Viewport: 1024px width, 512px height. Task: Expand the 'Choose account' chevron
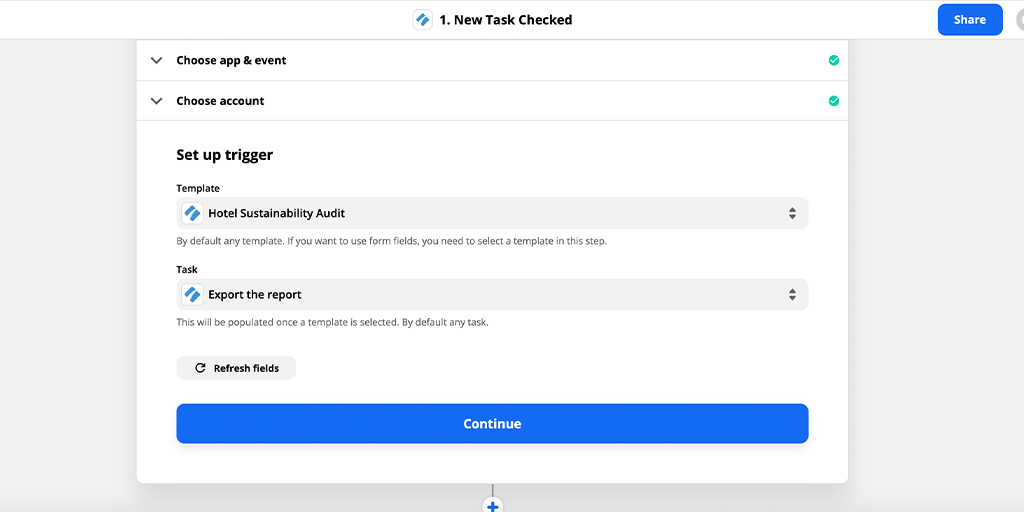tap(156, 101)
